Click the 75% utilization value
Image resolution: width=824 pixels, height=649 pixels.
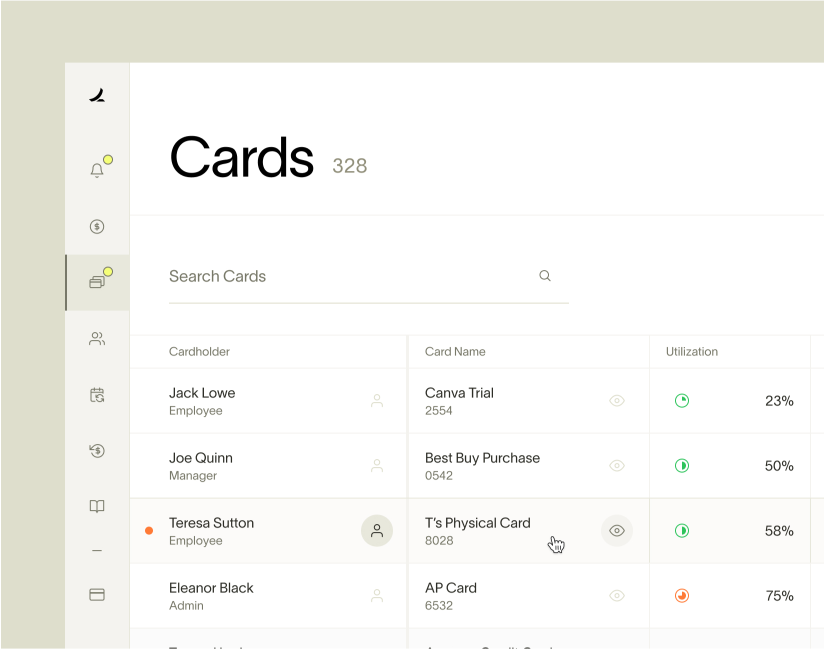[779, 595]
